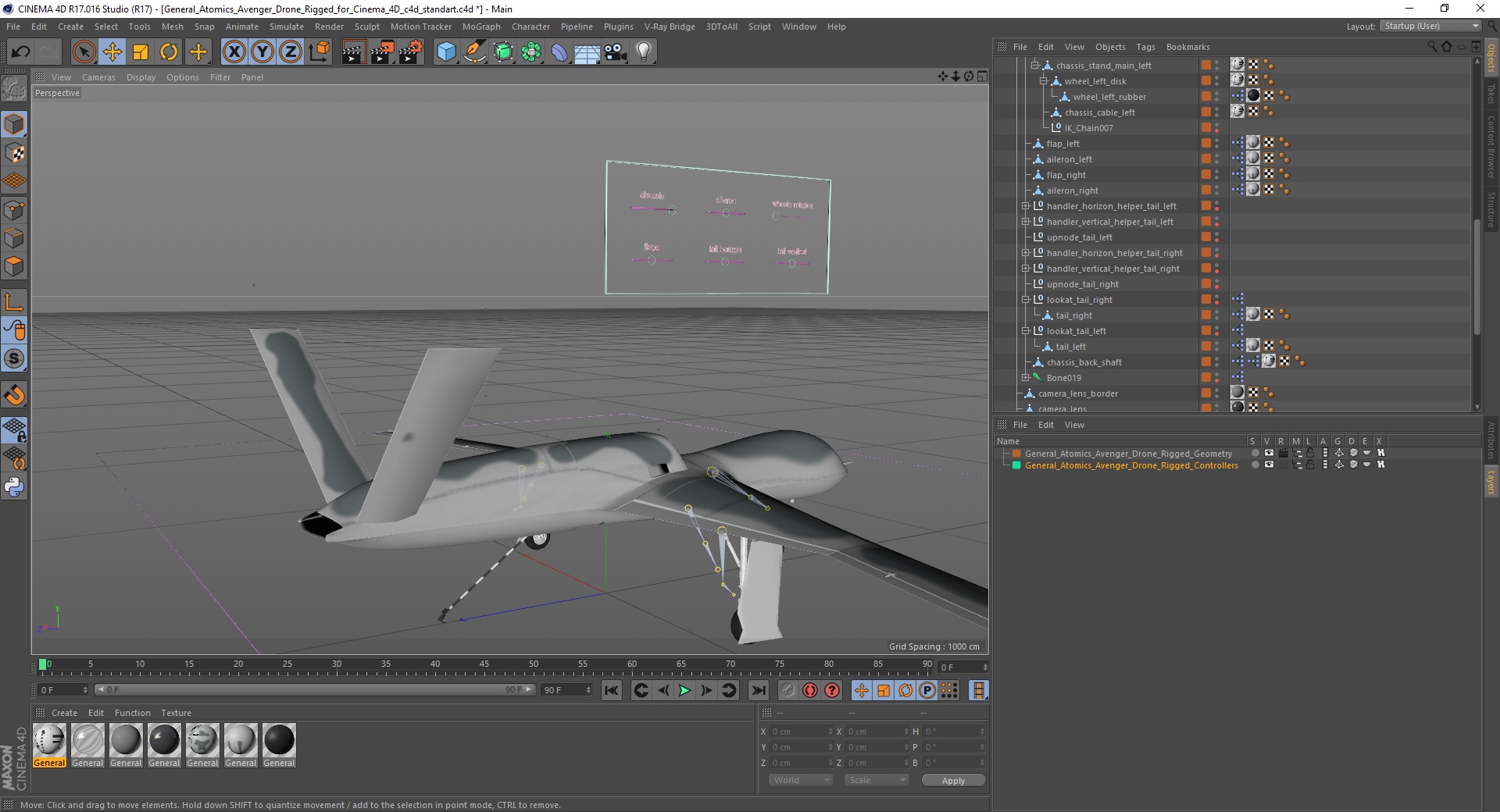The width and height of the screenshot is (1500, 812).
Task: Activate the Scale tool
Action: click(141, 52)
